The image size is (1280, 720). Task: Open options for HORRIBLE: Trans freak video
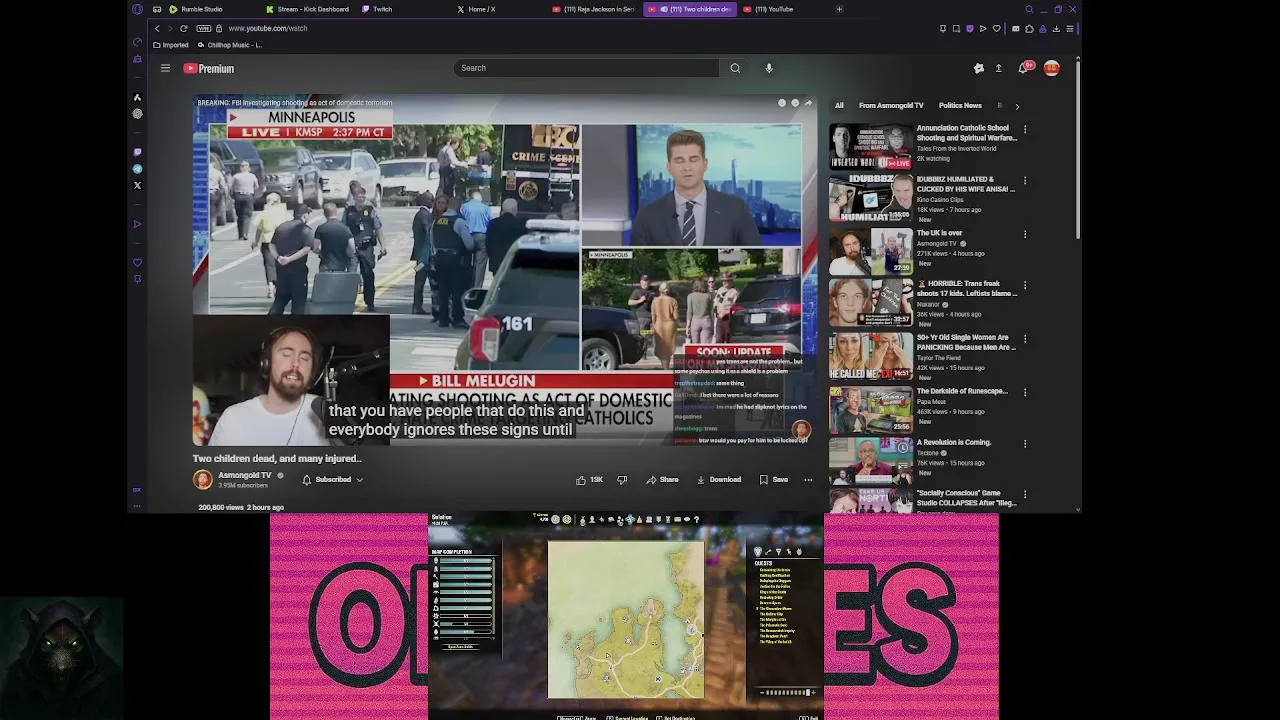1025,285
